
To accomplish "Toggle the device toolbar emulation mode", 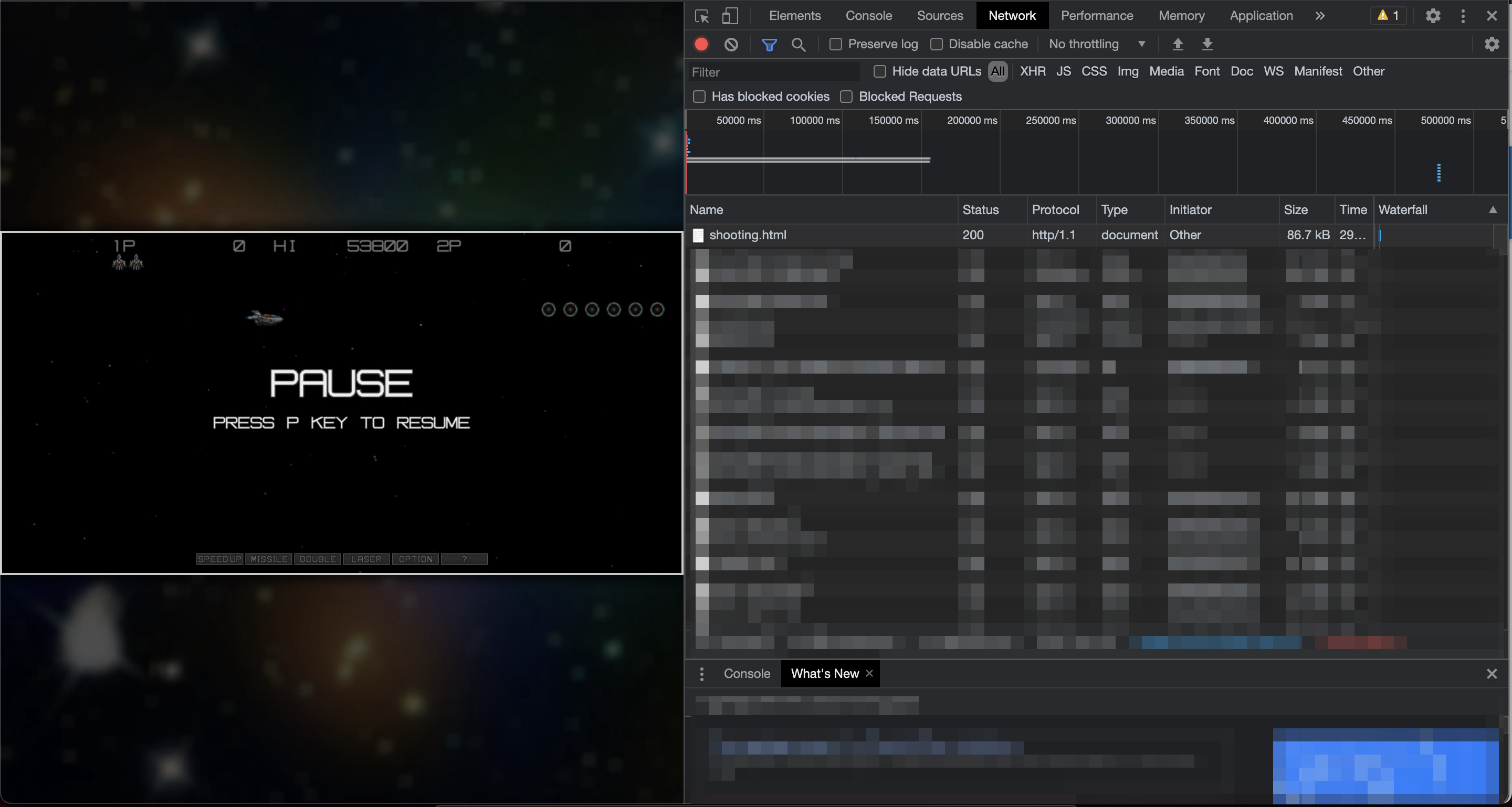I will tap(730, 16).
